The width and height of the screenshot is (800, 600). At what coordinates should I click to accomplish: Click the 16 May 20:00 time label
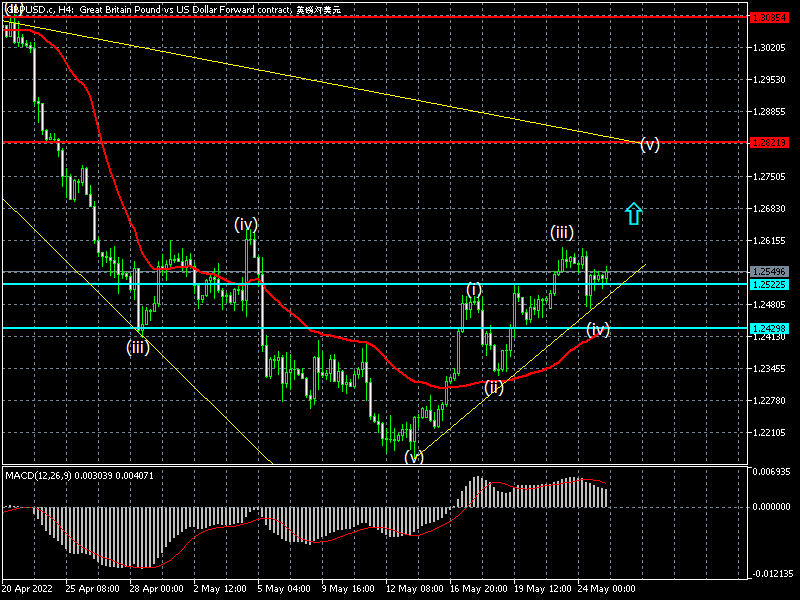(x=479, y=588)
